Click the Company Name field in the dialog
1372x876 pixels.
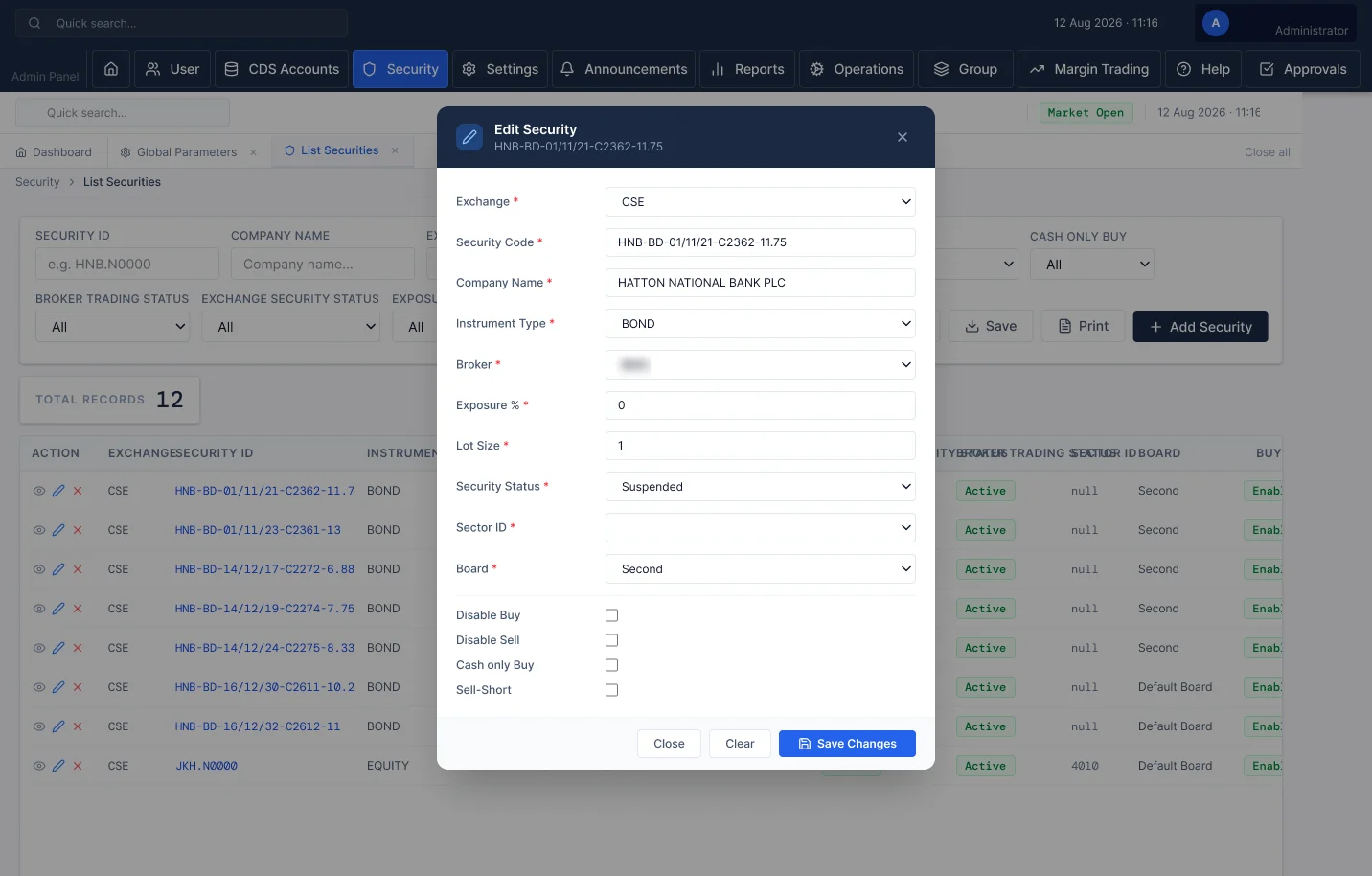[761, 283]
